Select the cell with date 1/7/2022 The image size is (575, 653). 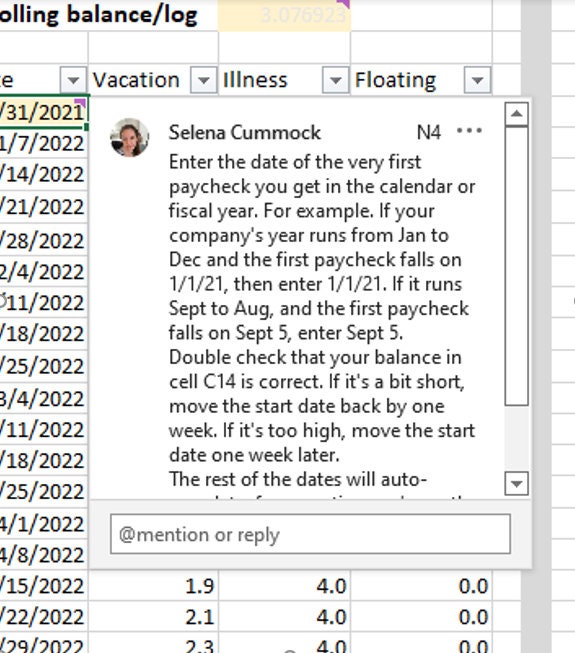[x=43, y=144]
